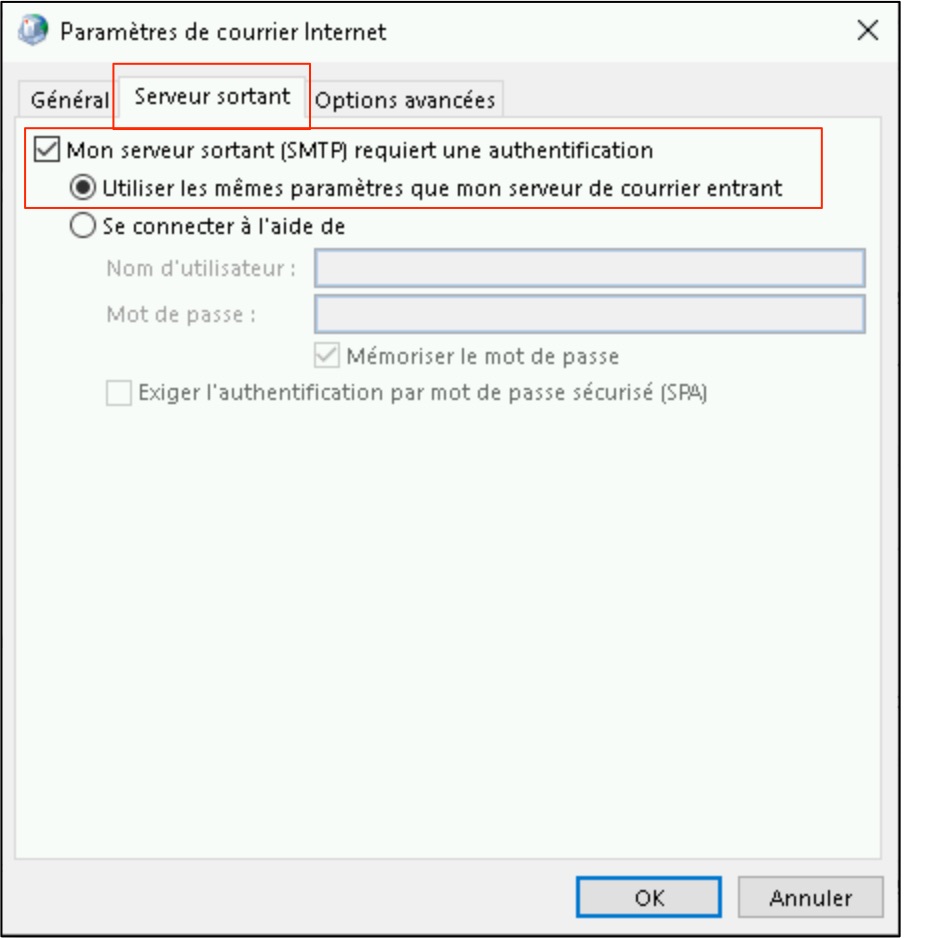The height and width of the screenshot is (938, 942).
Task: Enable the secure password authentication (SPA) checkbox
Action: click(119, 393)
